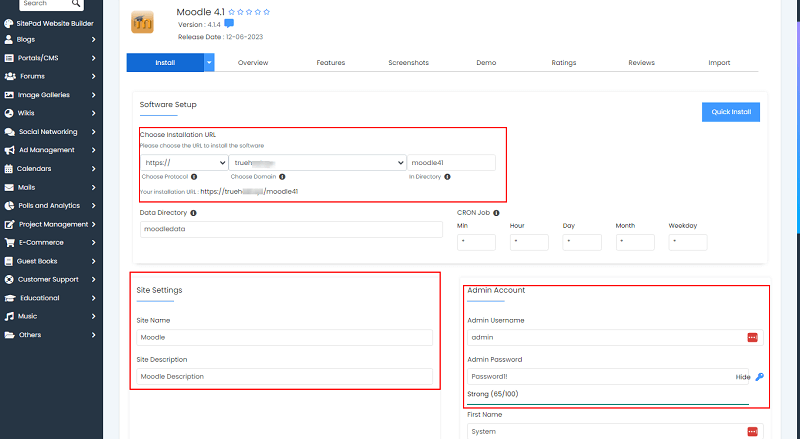
Task: Click the key icon to generate password
Action: click(759, 377)
